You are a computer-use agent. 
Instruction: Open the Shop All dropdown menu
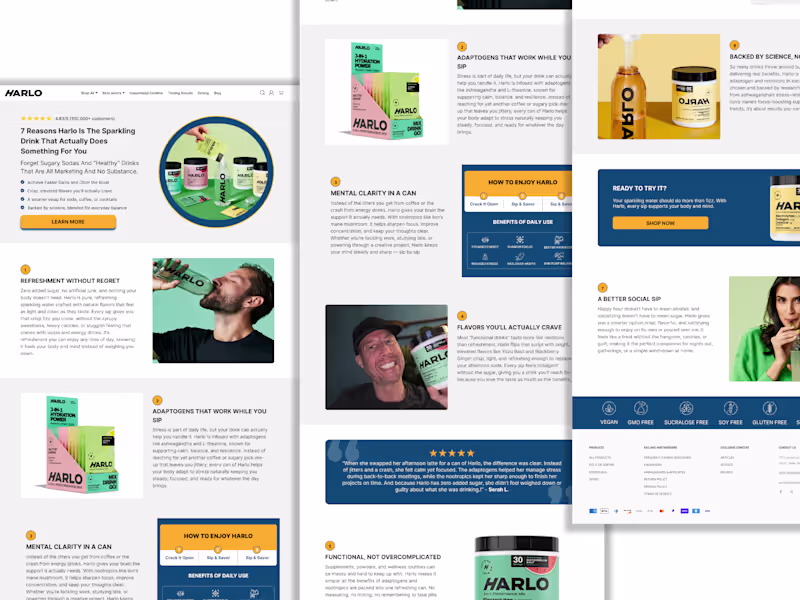tap(90, 92)
